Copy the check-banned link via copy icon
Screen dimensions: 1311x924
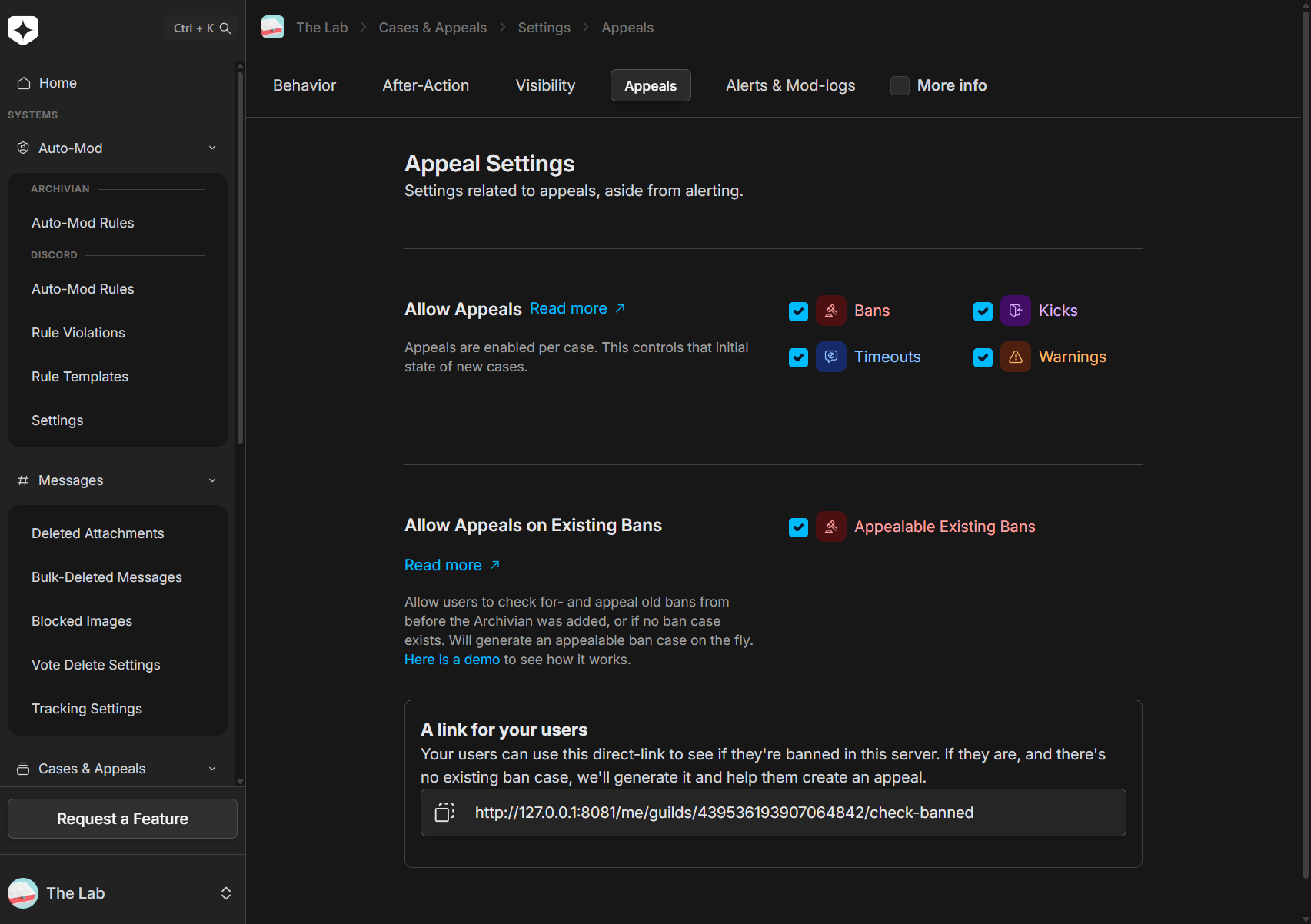tap(444, 813)
